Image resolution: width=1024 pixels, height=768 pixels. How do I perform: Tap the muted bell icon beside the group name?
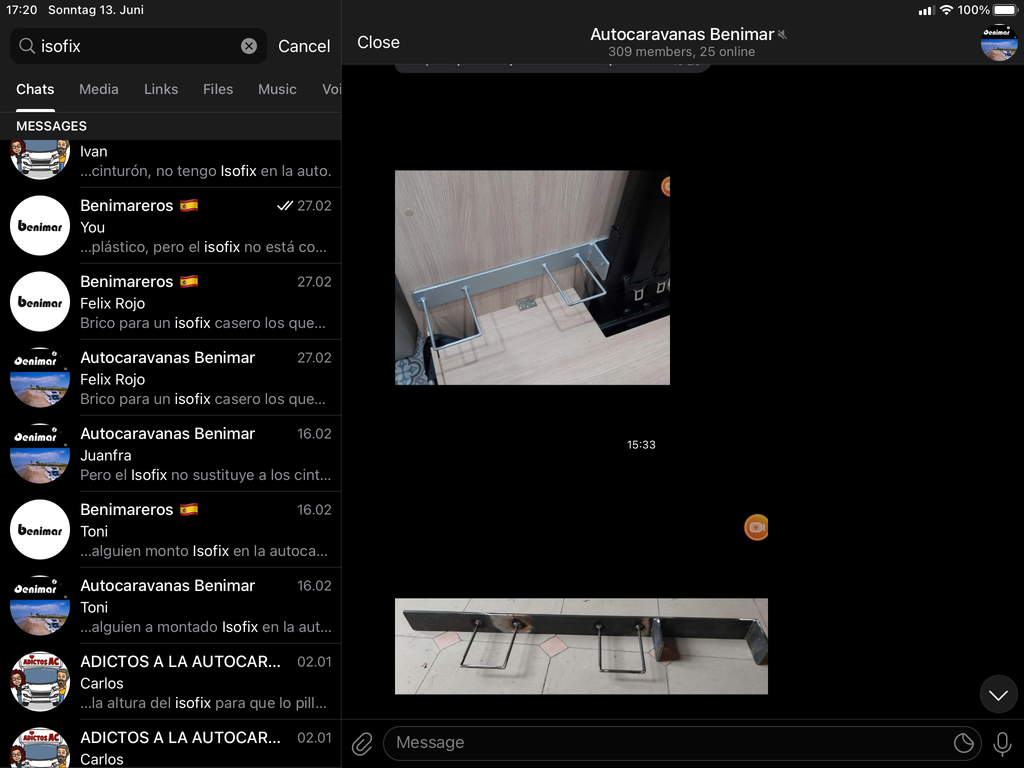point(782,34)
